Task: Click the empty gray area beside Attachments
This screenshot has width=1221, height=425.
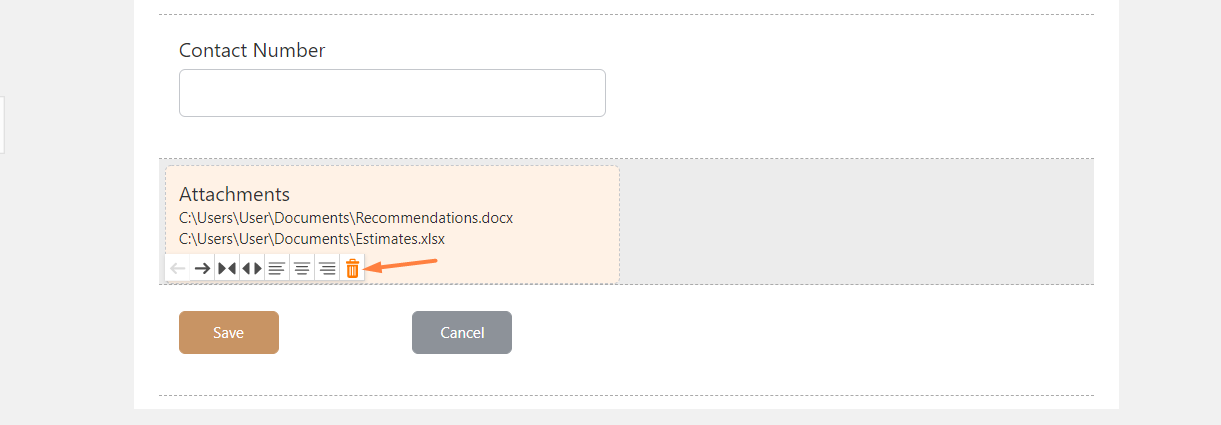Action: (857, 222)
